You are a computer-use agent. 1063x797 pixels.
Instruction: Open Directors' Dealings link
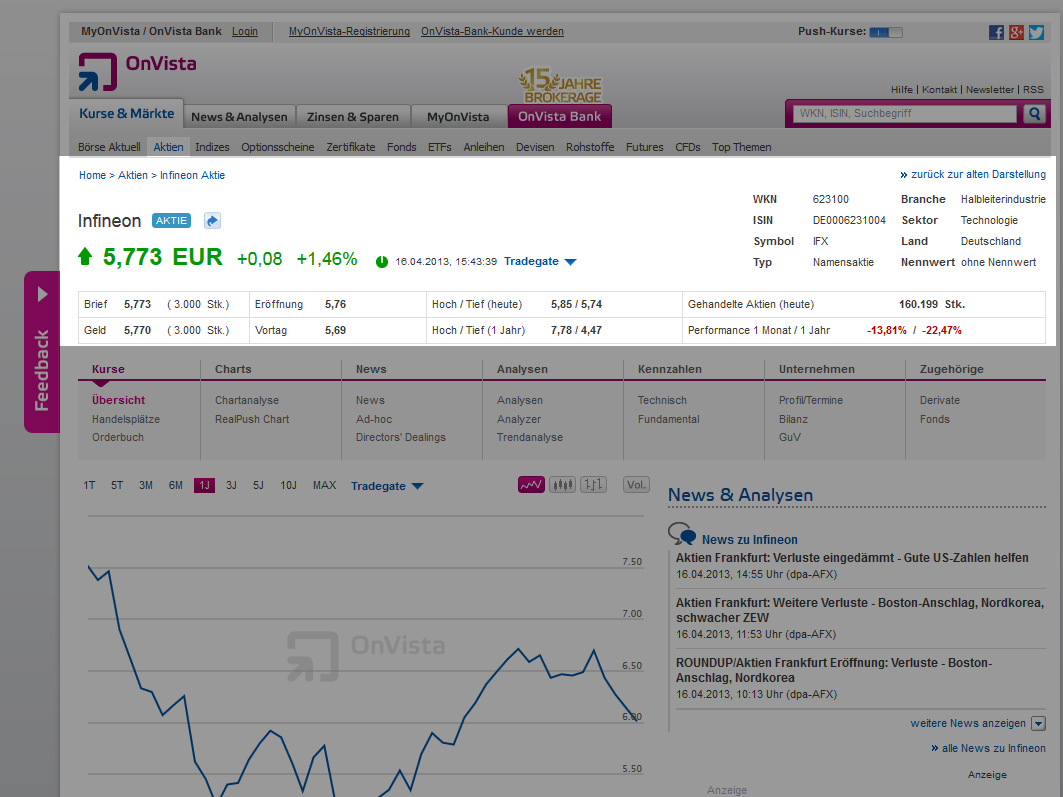(401, 437)
